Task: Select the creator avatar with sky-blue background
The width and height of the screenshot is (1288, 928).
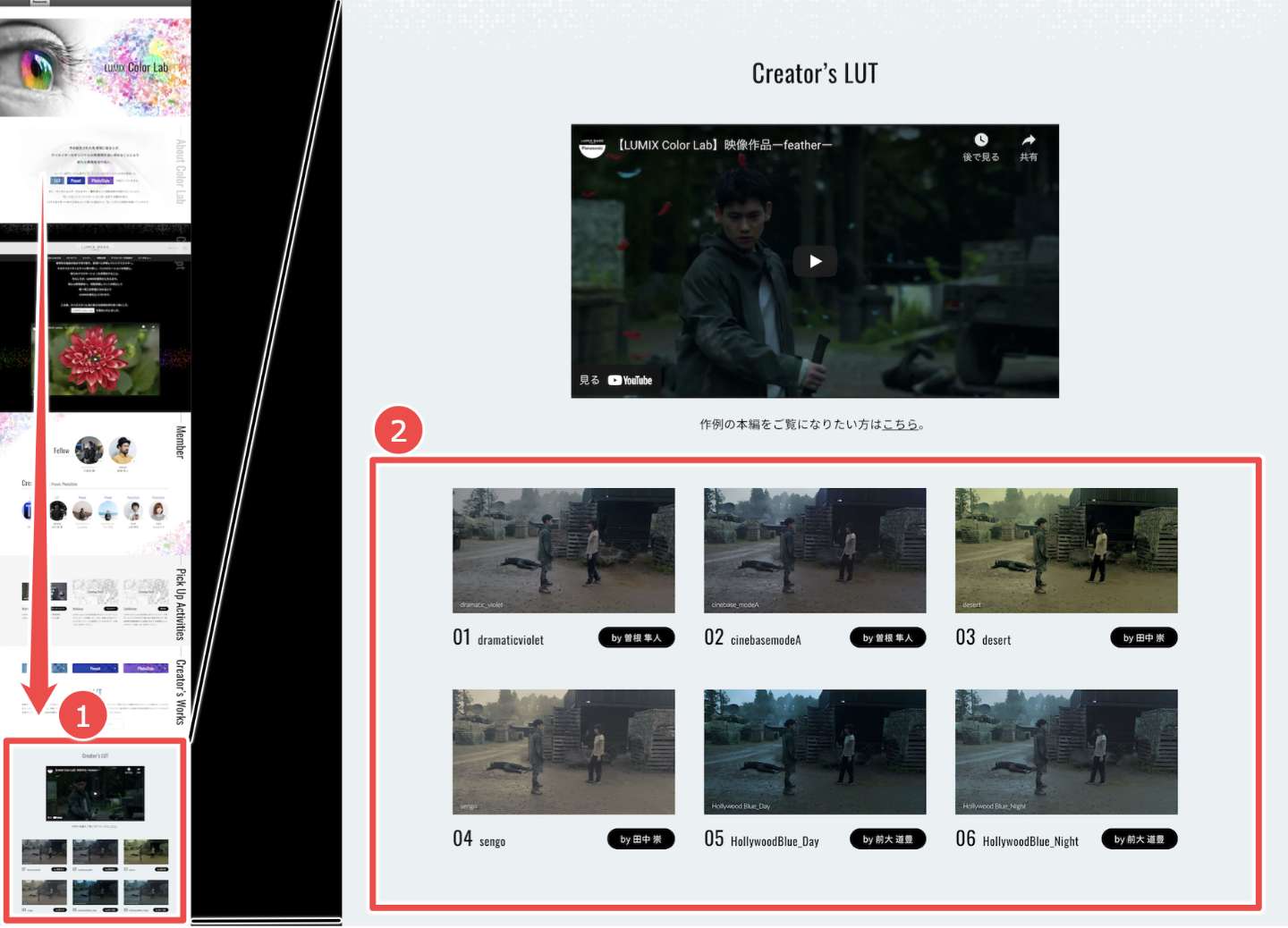Action: 108,510
